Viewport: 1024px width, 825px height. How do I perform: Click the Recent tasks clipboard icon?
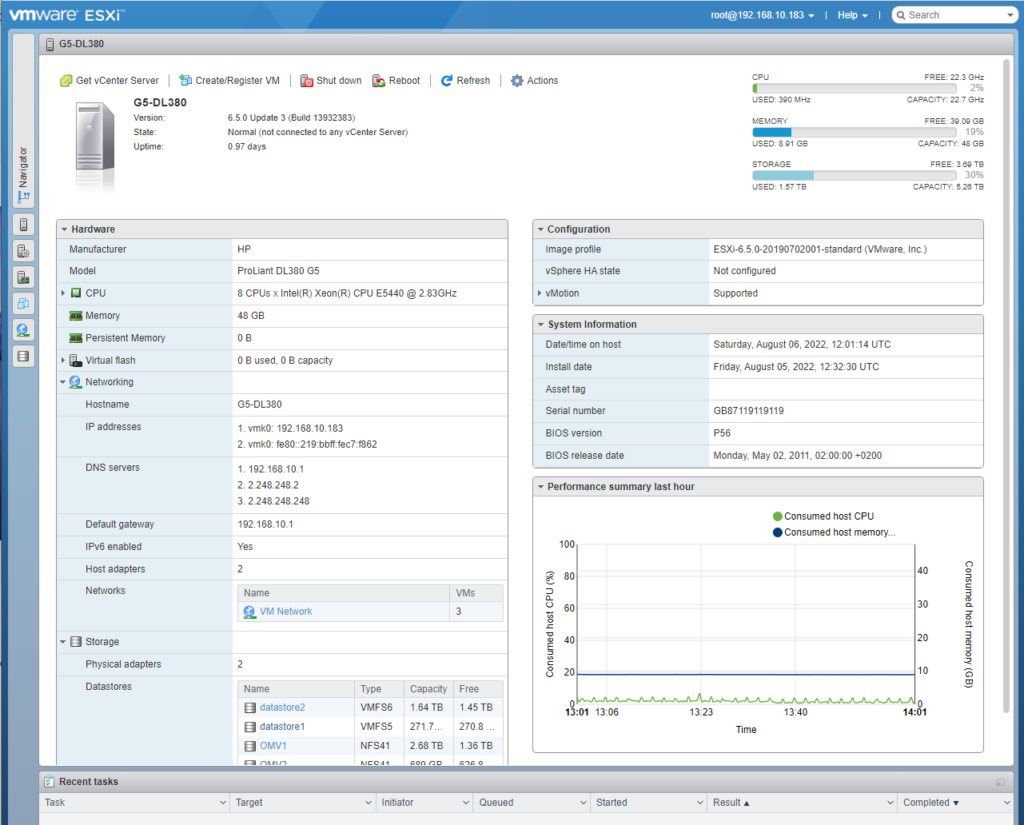click(49, 781)
